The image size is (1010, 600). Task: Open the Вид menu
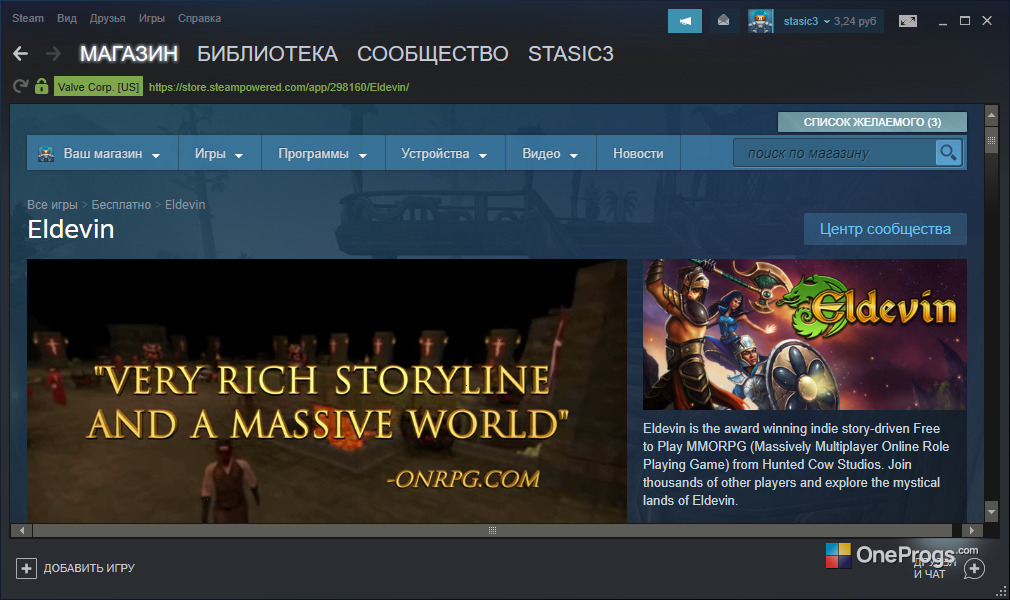tap(67, 18)
